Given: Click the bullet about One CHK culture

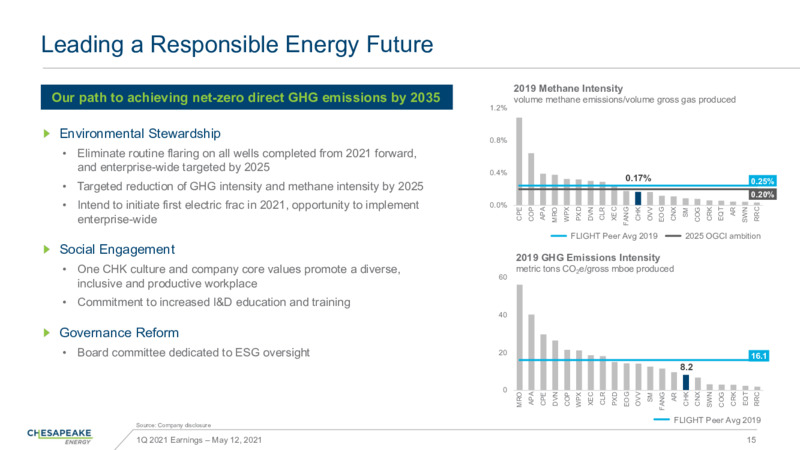Looking at the screenshot, I should pyautogui.click(x=239, y=276).
